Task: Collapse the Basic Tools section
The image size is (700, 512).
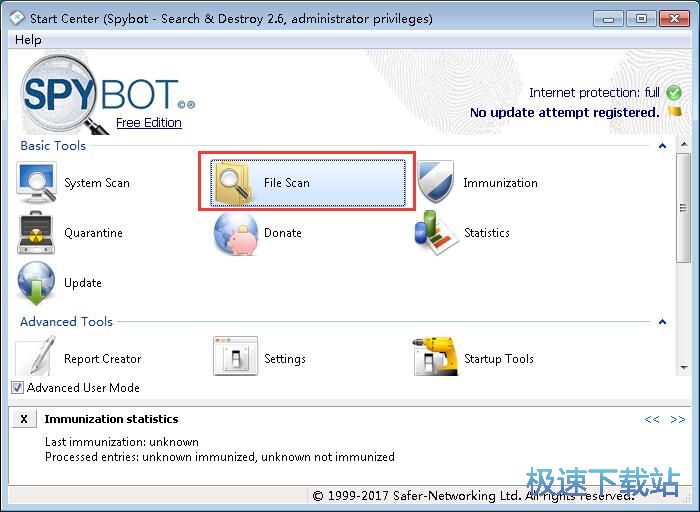Action: [x=662, y=146]
